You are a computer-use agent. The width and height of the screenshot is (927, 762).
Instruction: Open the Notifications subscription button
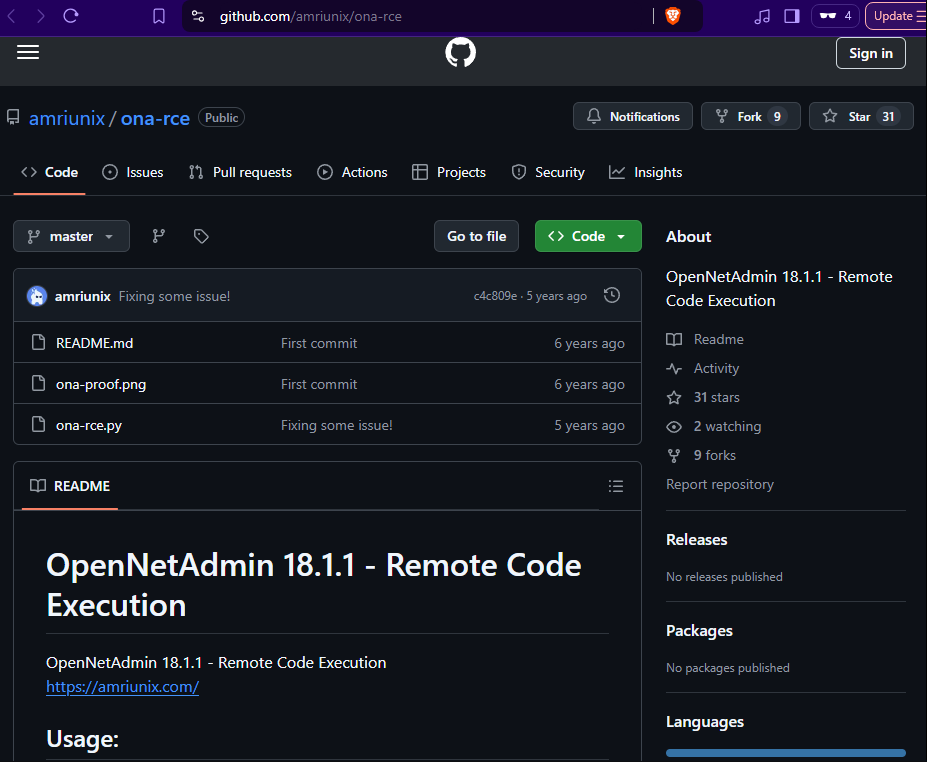(633, 117)
